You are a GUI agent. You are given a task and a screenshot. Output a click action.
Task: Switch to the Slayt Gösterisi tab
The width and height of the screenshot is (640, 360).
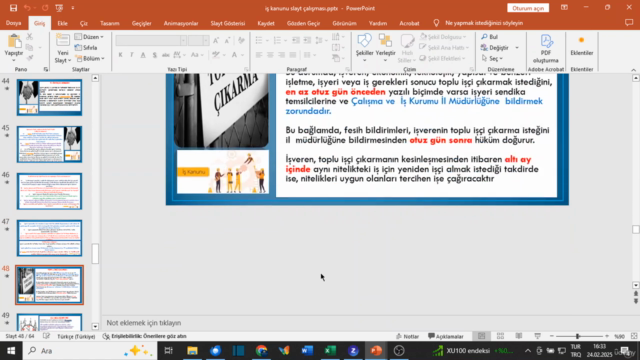(228, 23)
